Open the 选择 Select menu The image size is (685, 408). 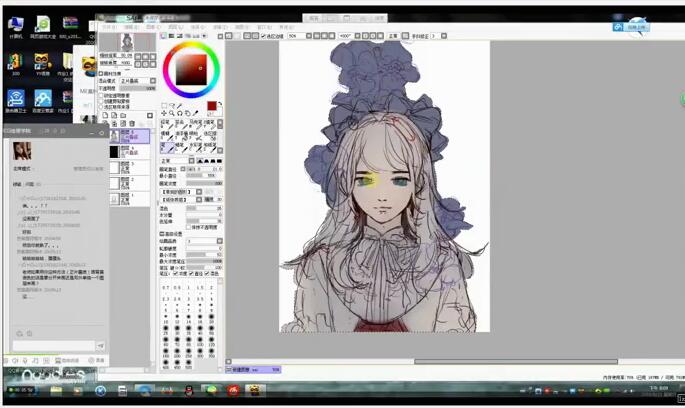pyautogui.click(x=197, y=27)
